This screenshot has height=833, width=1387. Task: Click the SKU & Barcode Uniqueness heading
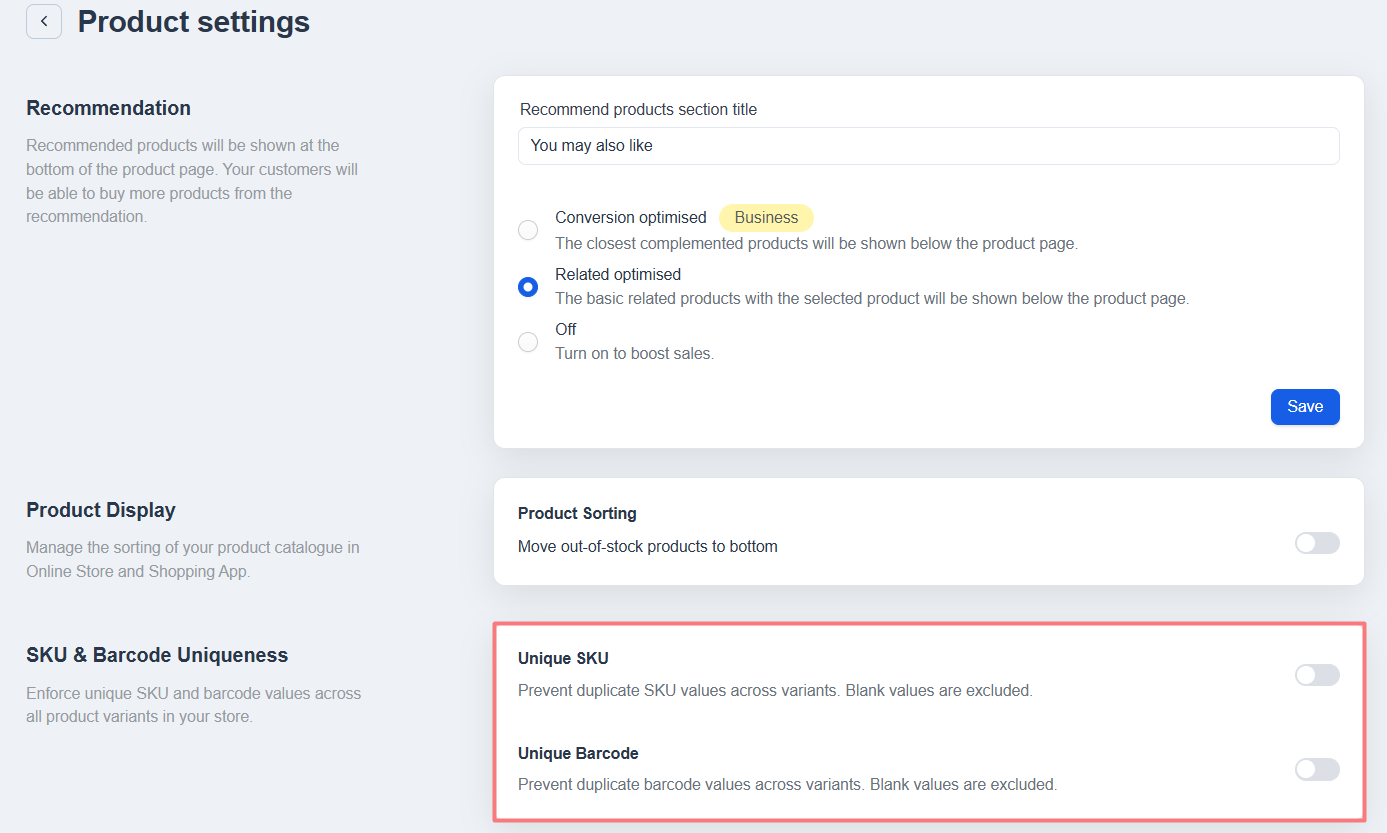point(157,655)
